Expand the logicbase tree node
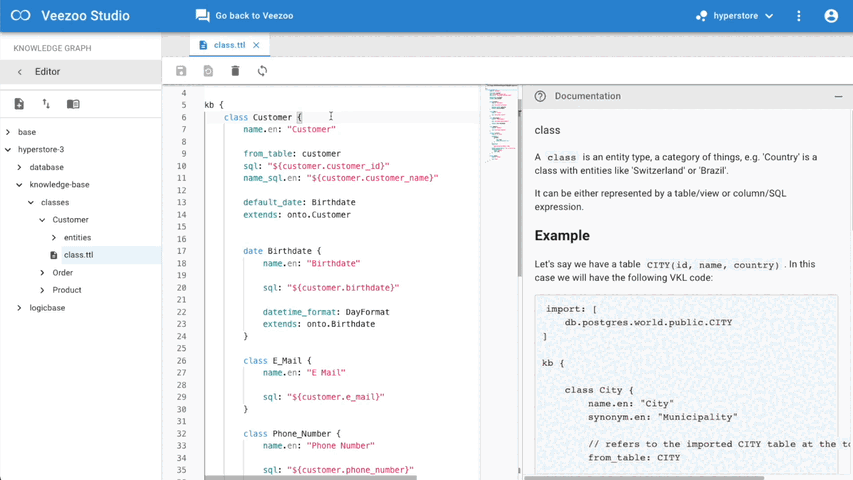This screenshot has height=480, width=853. click(19, 308)
